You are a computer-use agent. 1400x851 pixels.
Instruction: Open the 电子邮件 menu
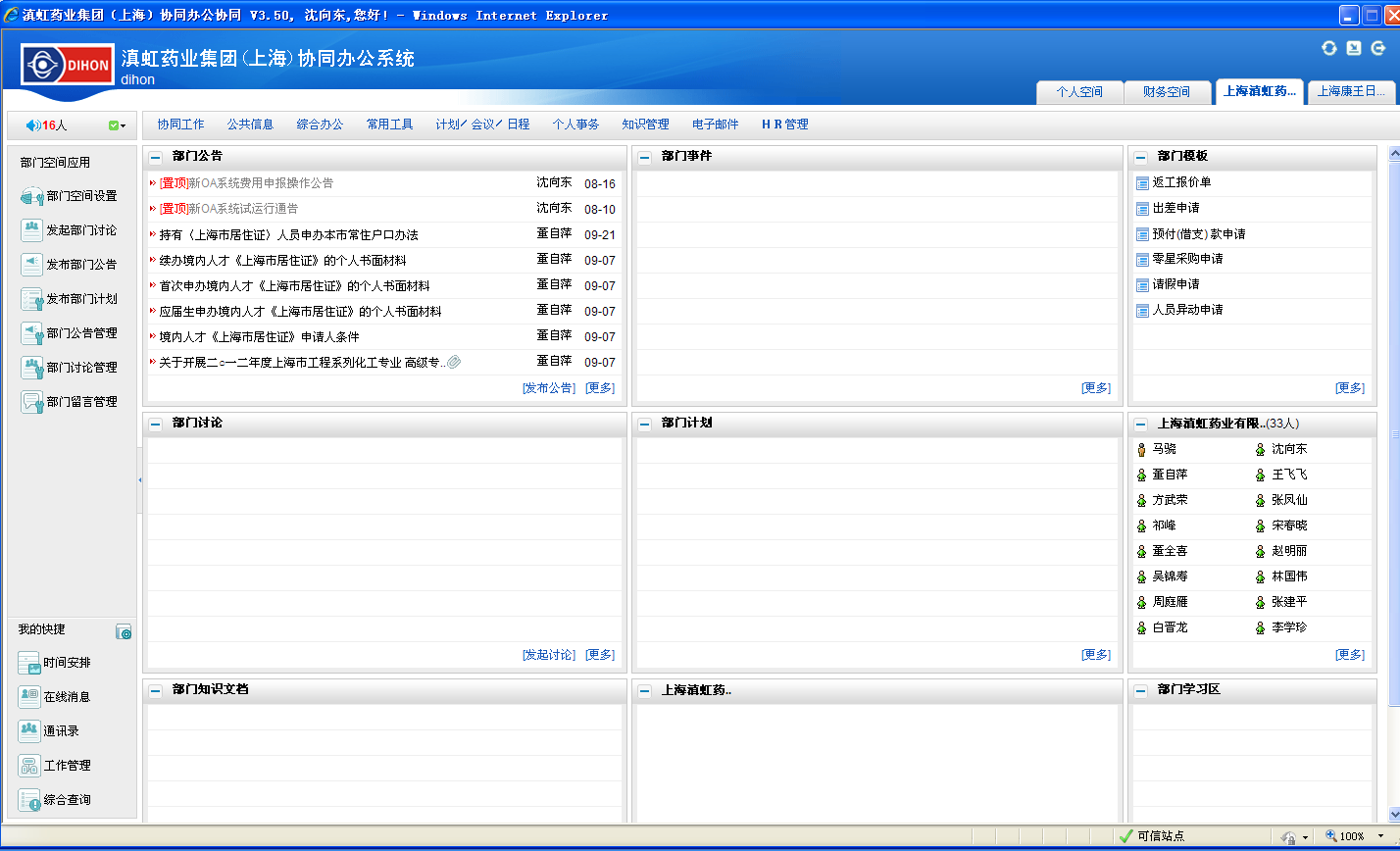coord(716,125)
